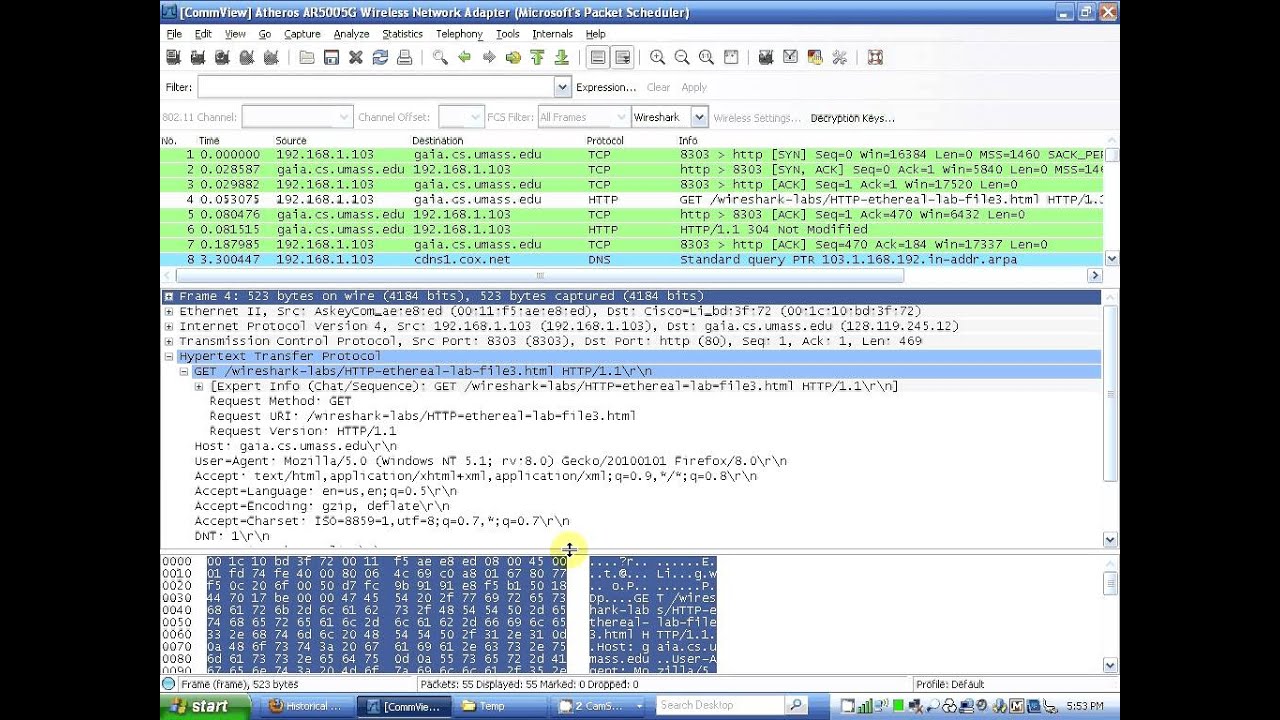Viewport: 1280px width, 720px height.
Task: Expand the Frame 4 tree node
Action: coord(169,297)
